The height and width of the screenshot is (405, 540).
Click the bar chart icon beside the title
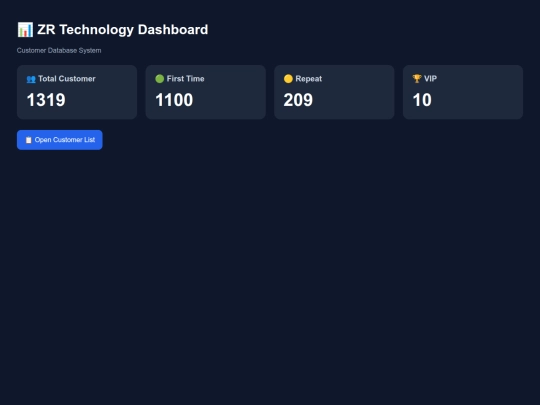coord(25,30)
